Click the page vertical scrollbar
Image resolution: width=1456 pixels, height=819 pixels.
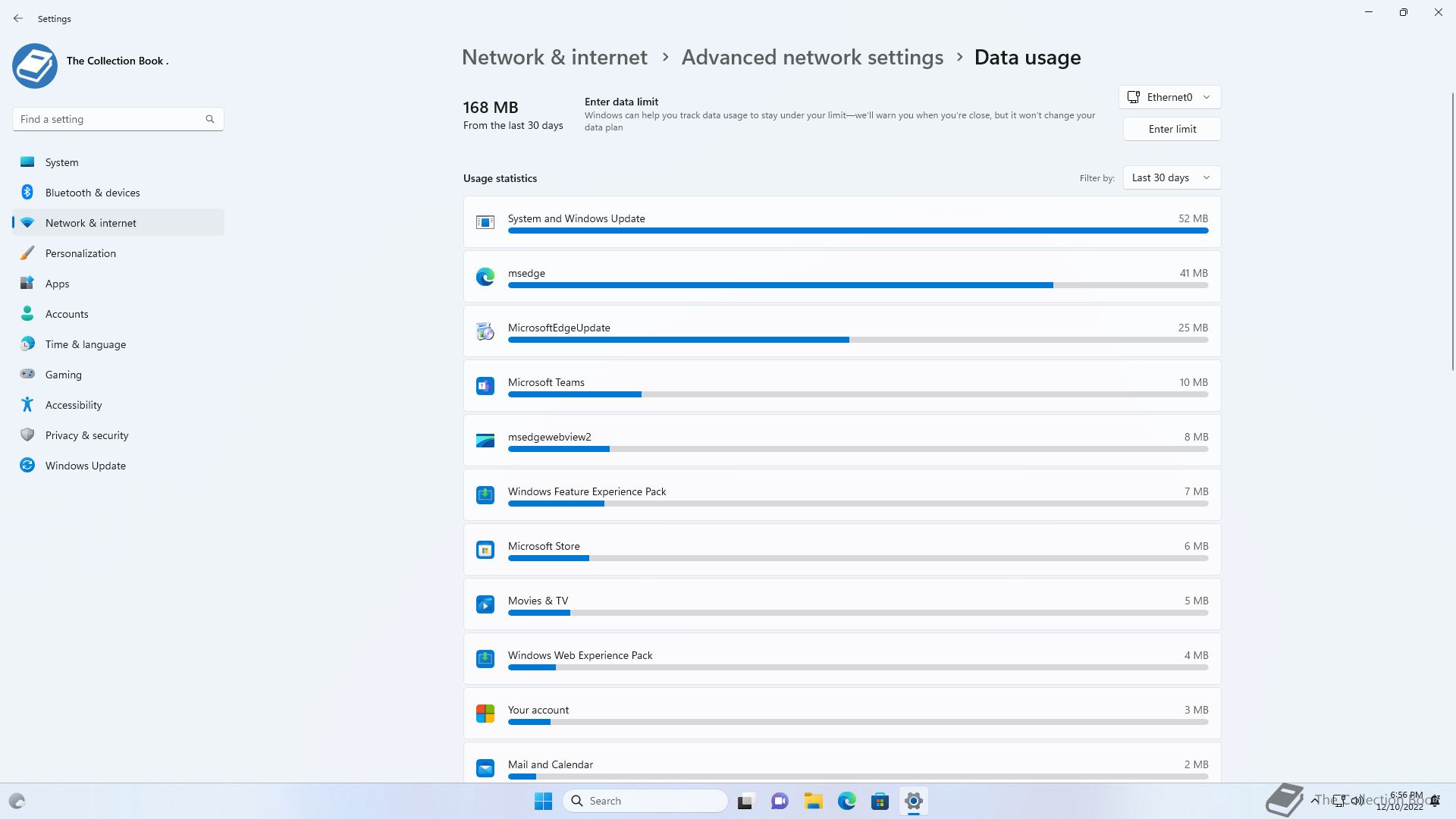click(x=1453, y=231)
